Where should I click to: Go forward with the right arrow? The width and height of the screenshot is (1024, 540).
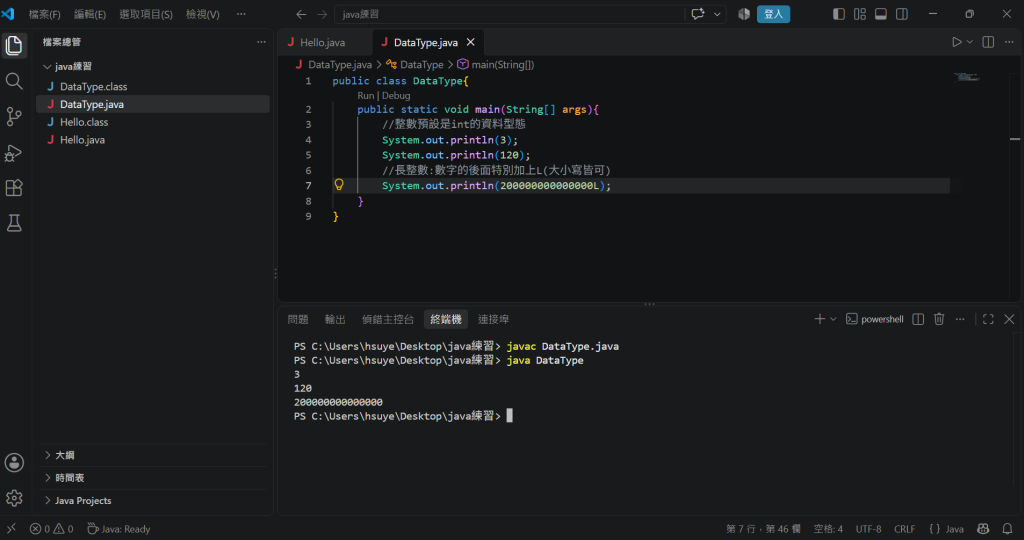coord(322,14)
